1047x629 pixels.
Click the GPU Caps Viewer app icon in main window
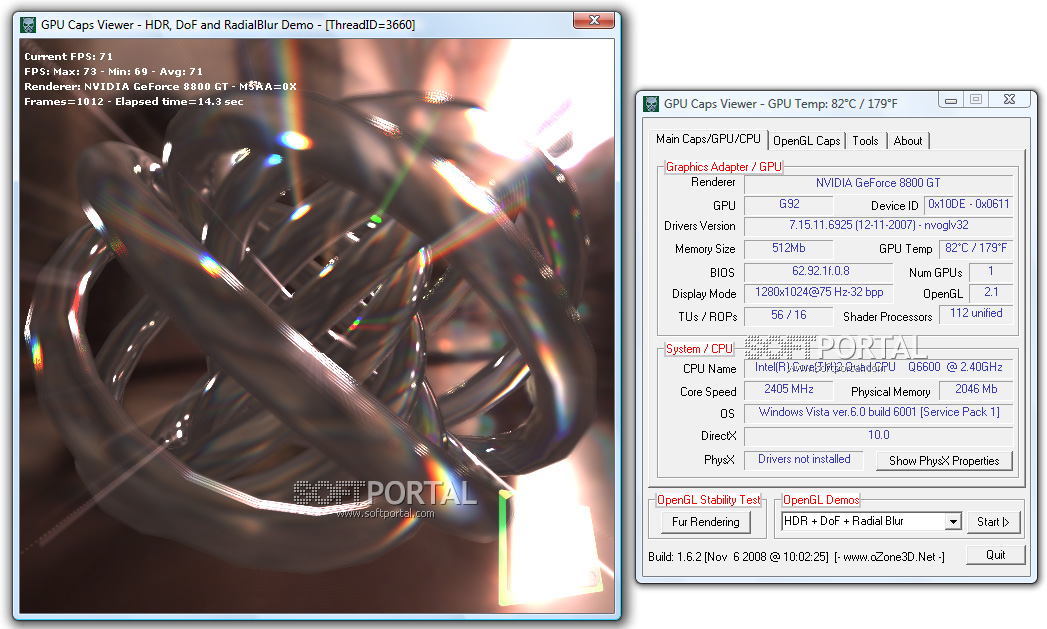click(x=651, y=104)
